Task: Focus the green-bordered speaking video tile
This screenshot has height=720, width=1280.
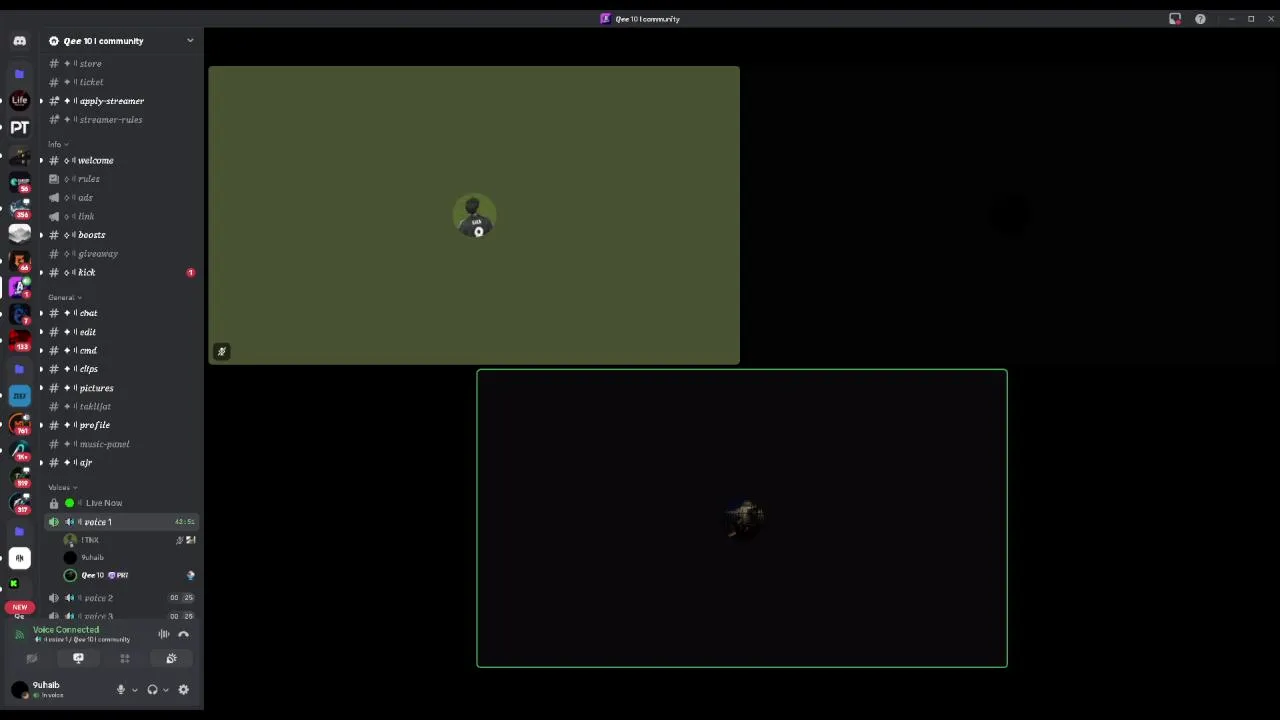Action: point(742,518)
